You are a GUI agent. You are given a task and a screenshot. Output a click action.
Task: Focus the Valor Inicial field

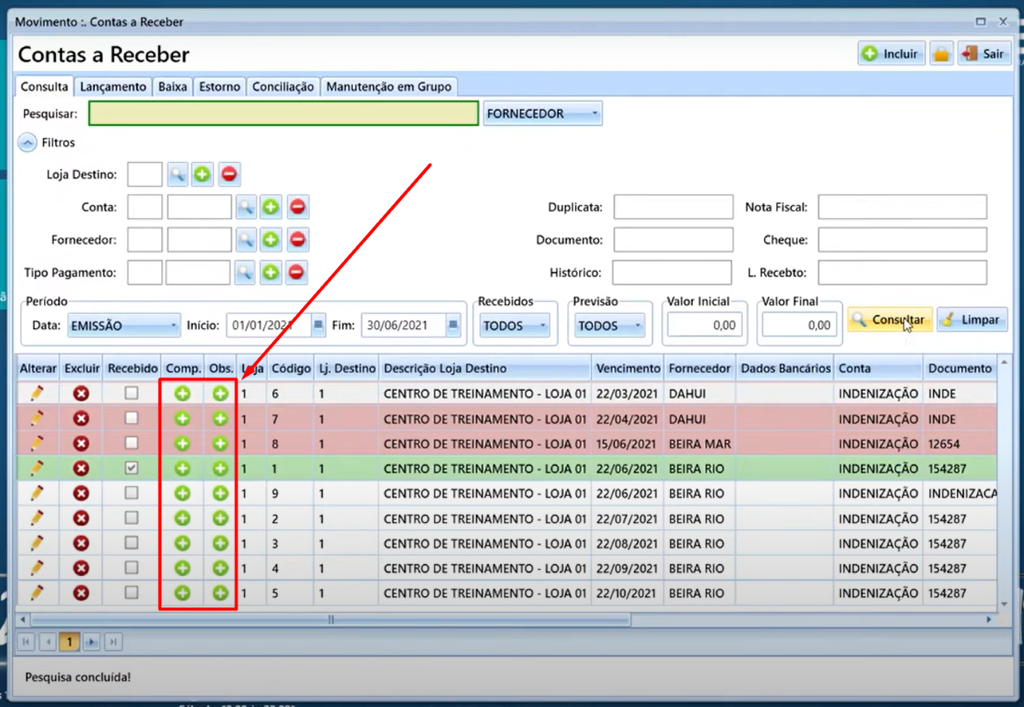pyautogui.click(x=704, y=325)
